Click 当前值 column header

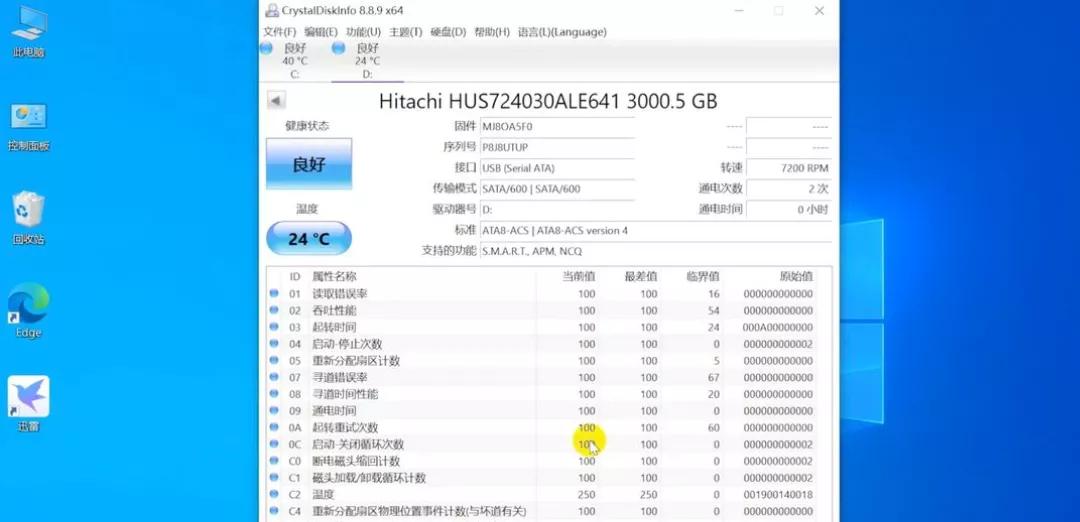coord(579,276)
